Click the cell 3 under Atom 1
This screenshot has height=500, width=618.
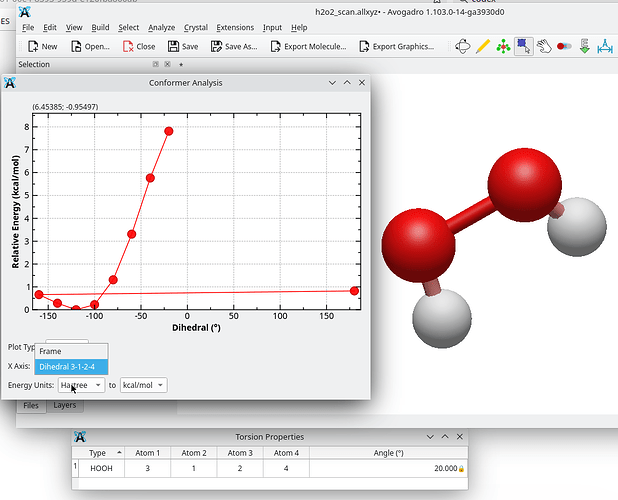click(x=147, y=468)
